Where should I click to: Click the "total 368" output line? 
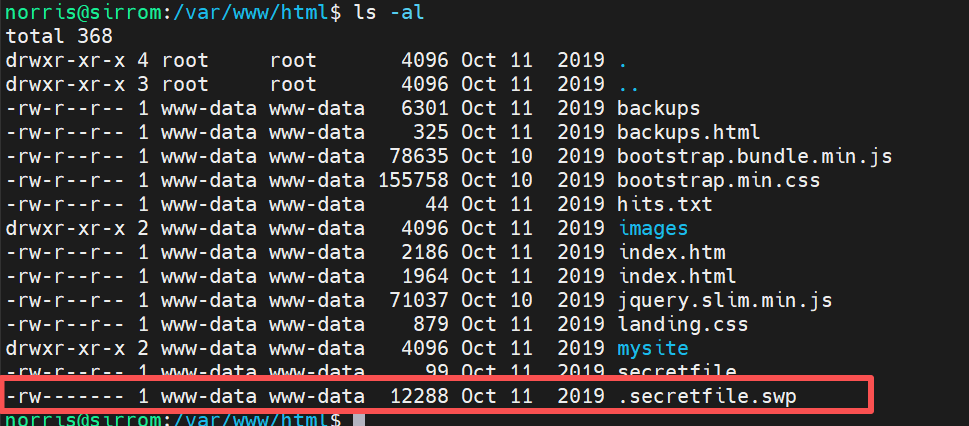tap(59, 36)
